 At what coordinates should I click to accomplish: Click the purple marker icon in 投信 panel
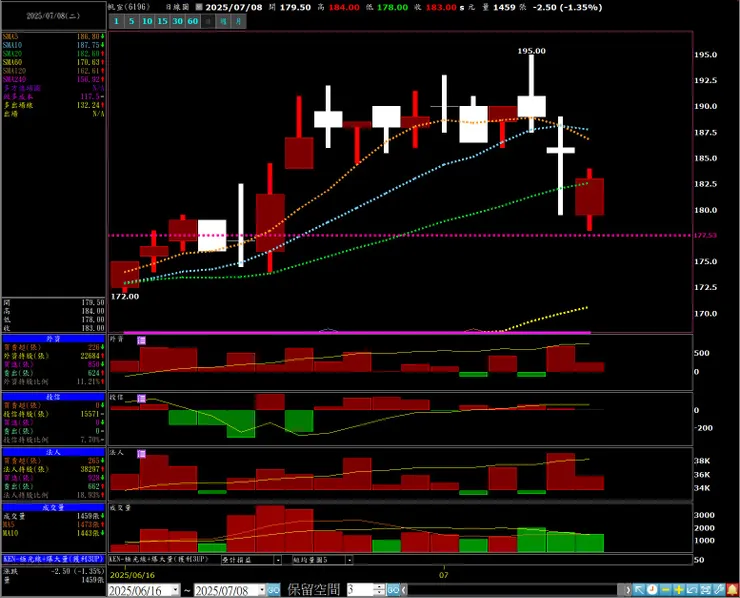(x=141, y=398)
